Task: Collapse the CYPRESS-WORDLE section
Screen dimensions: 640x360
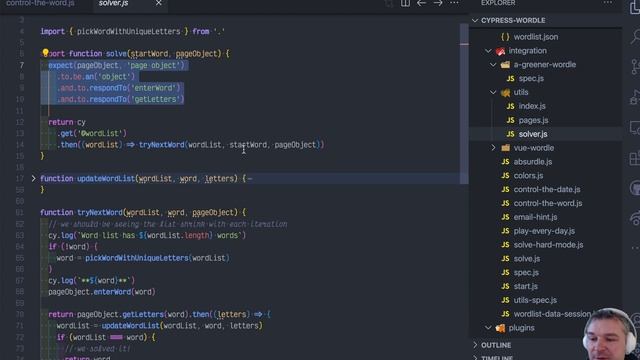Action: [475, 20]
